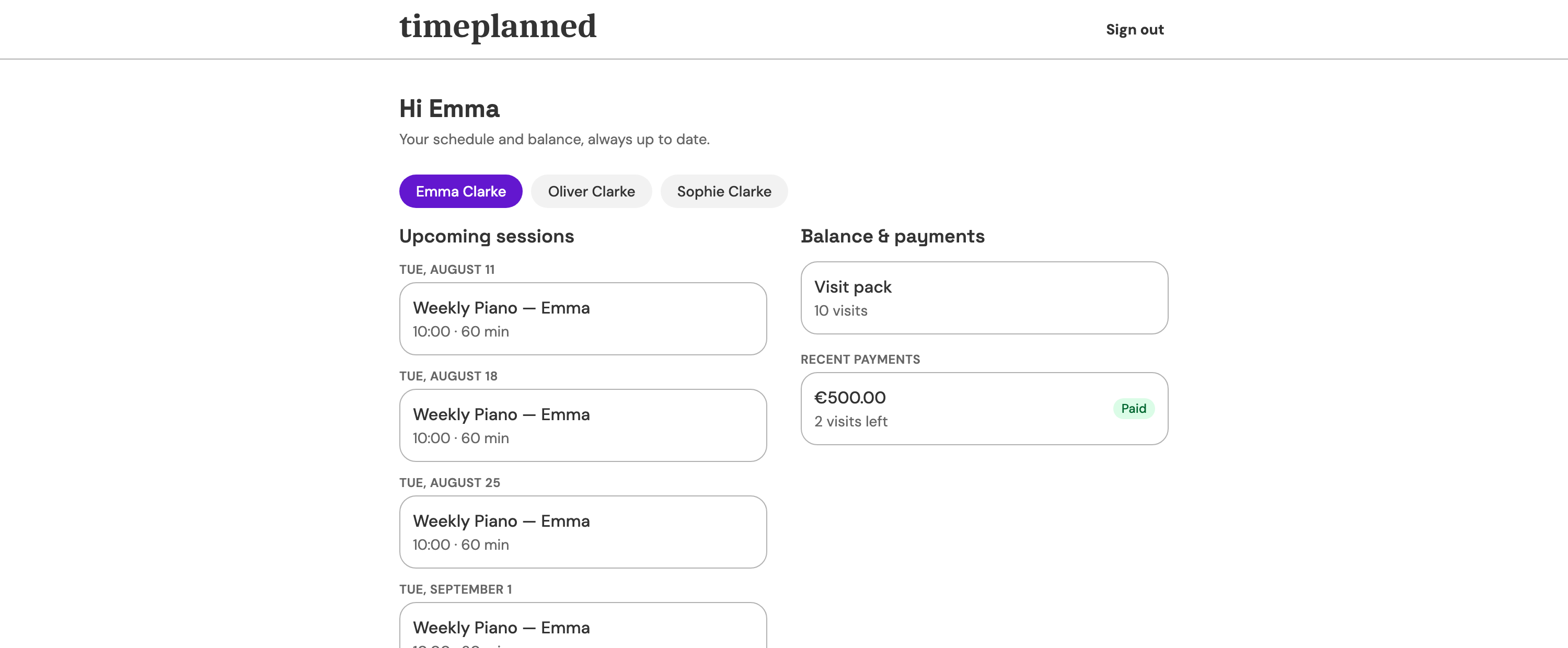Click the 'TUE, SEPTEMBER 1' date label
This screenshot has width=1568, height=648.
point(455,589)
